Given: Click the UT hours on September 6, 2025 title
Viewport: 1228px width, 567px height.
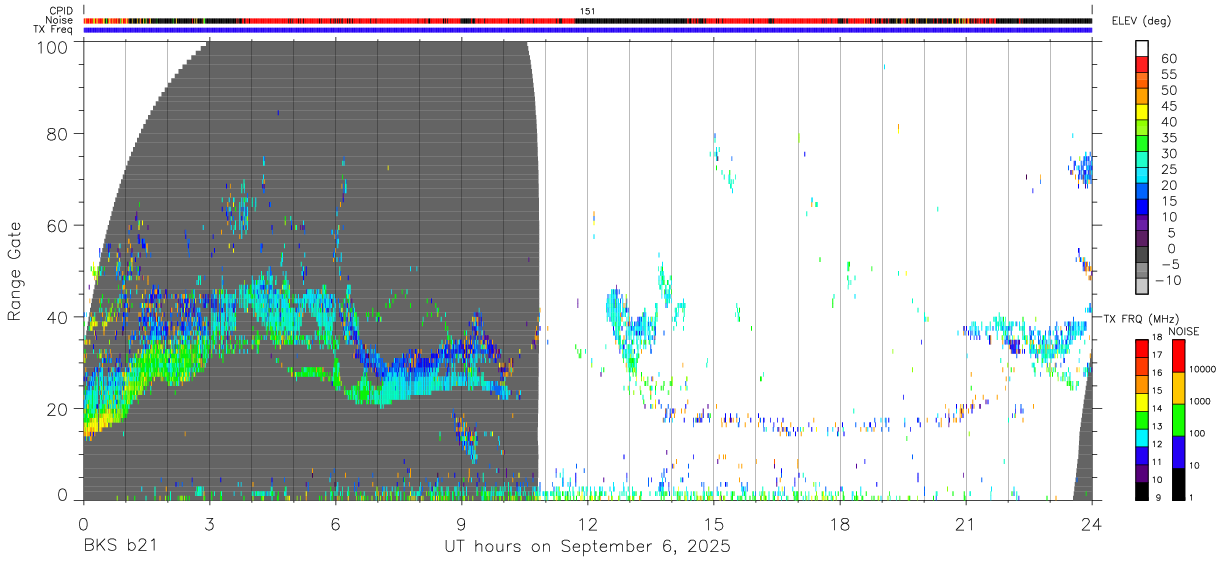Looking at the screenshot, I should 587,547.
